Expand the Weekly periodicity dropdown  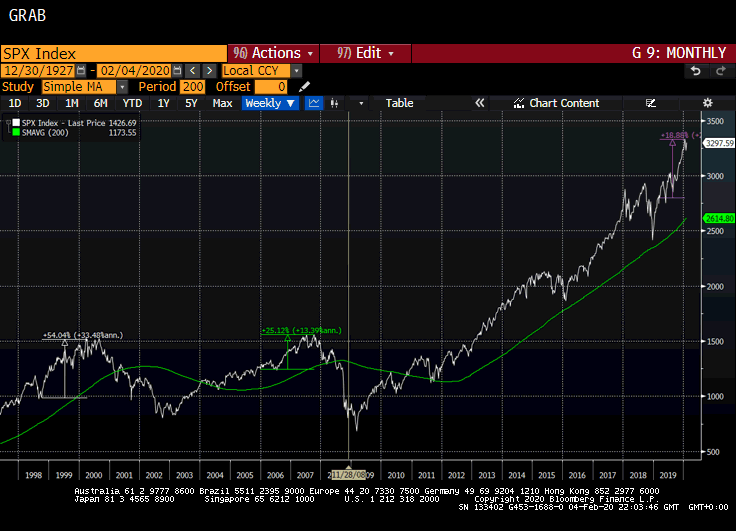coord(270,103)
